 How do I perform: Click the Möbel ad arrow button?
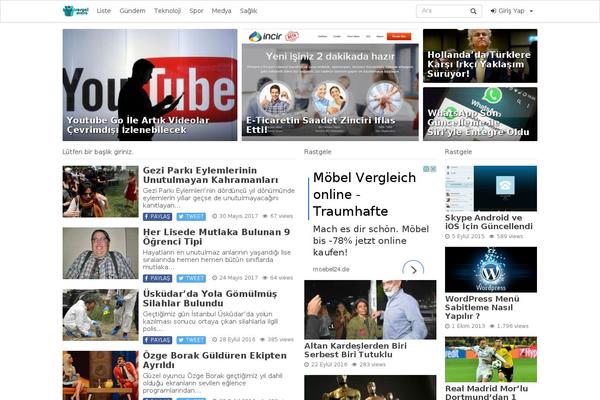413,269
